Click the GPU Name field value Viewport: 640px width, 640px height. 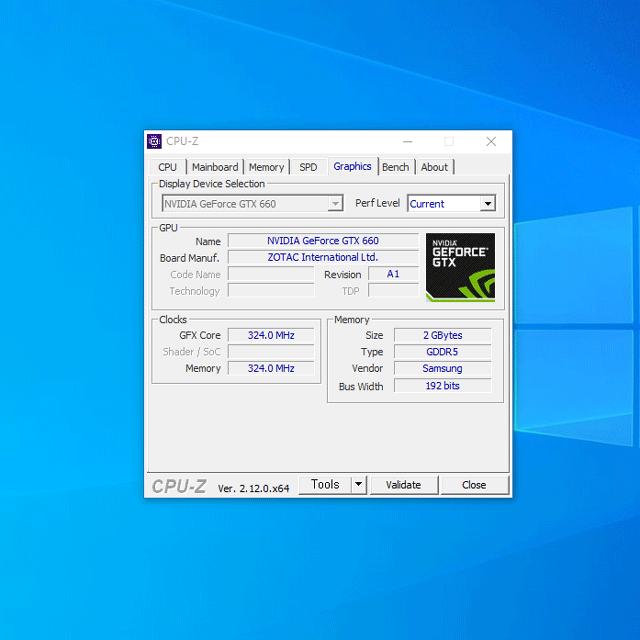[323, 241]
